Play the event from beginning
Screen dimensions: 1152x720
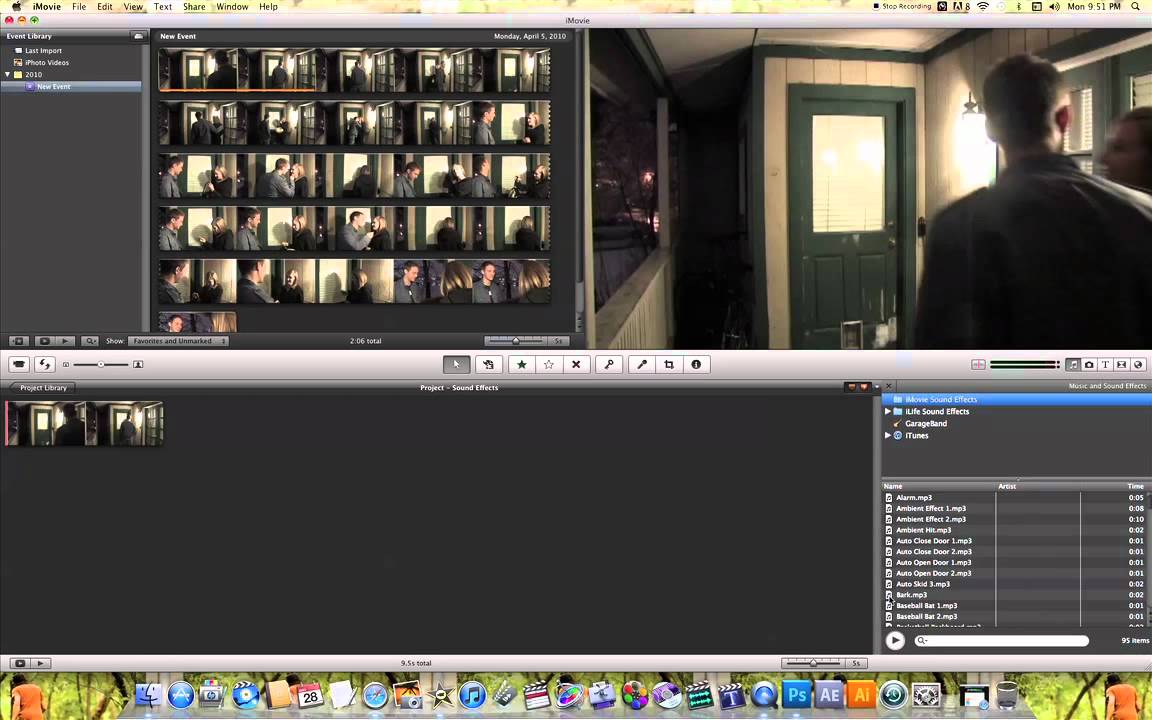65,341
